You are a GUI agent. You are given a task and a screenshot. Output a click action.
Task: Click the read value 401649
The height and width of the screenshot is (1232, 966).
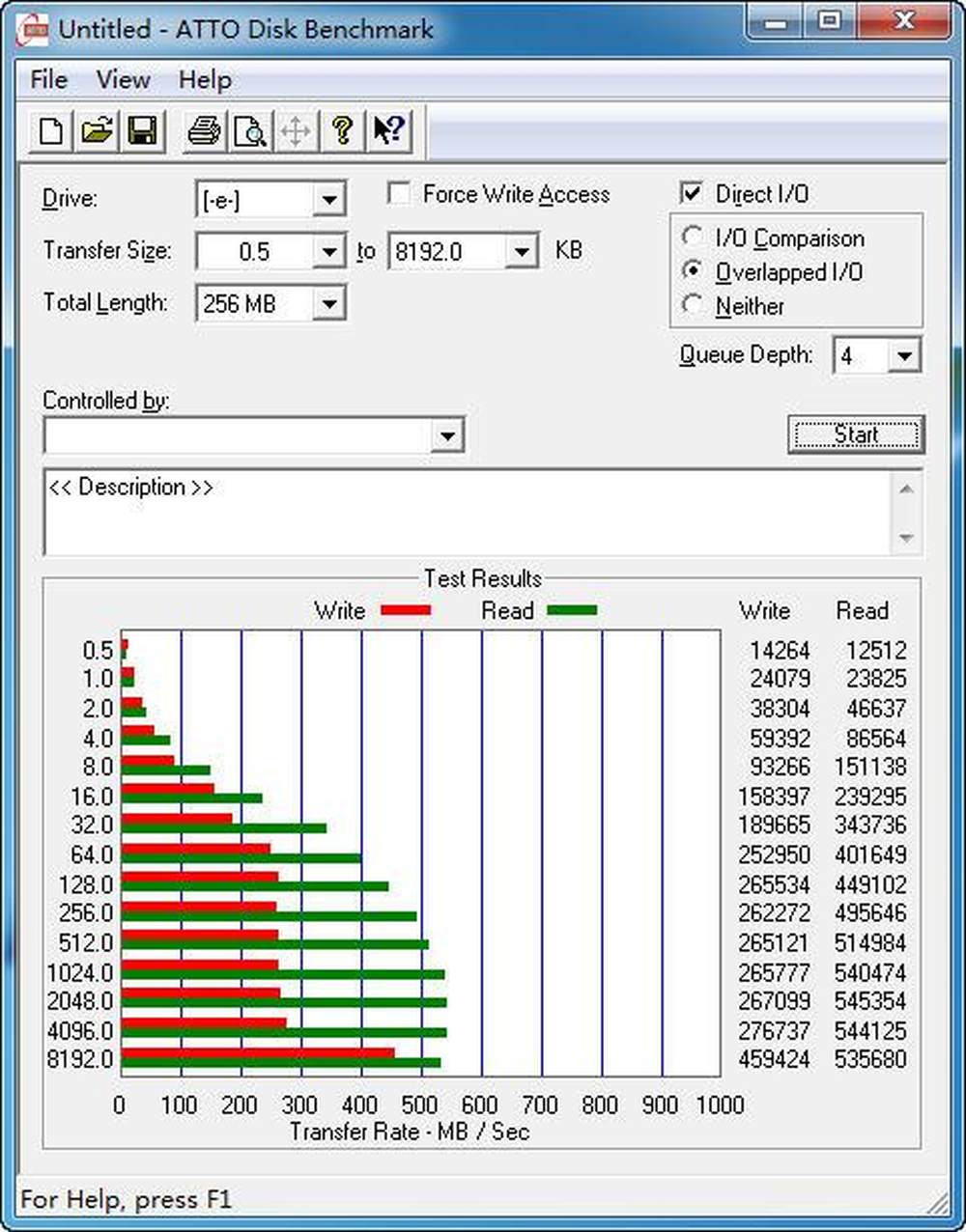point(870,854)
